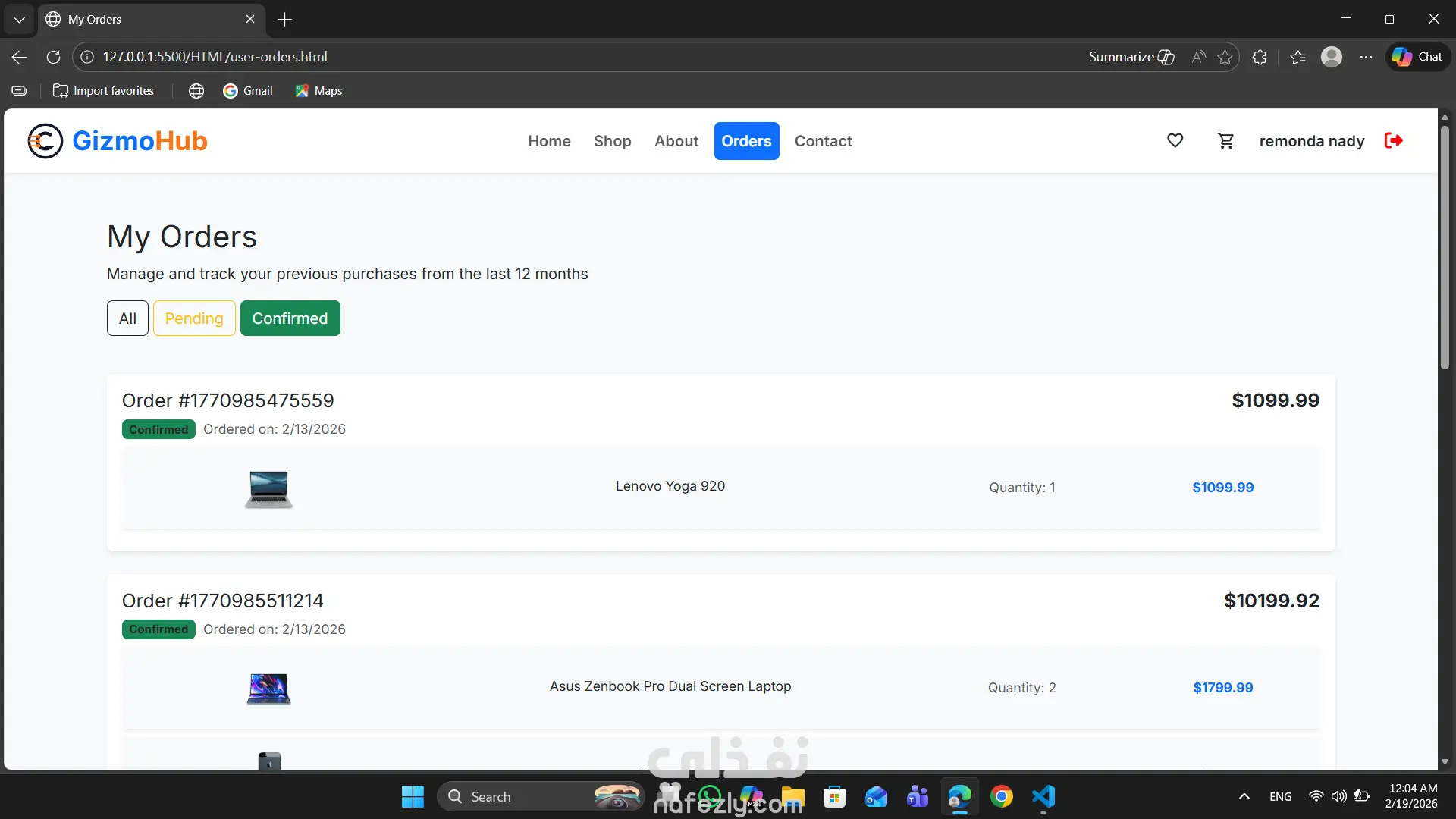Open the wishlist heart icon
Viewport: 1456px width, 819px height.
pos(1175,141)
